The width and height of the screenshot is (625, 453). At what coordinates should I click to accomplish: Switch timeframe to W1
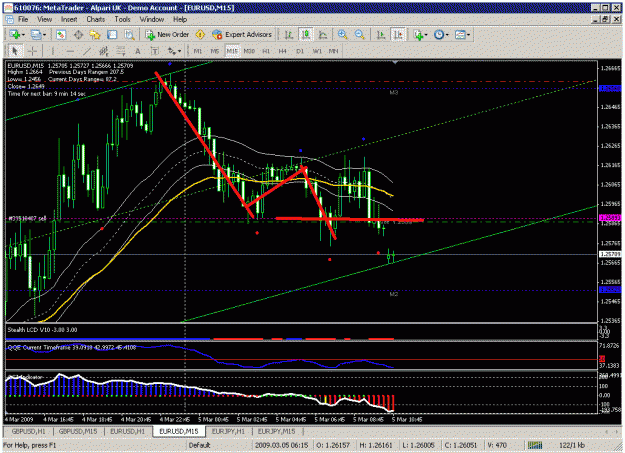point(317,51)
